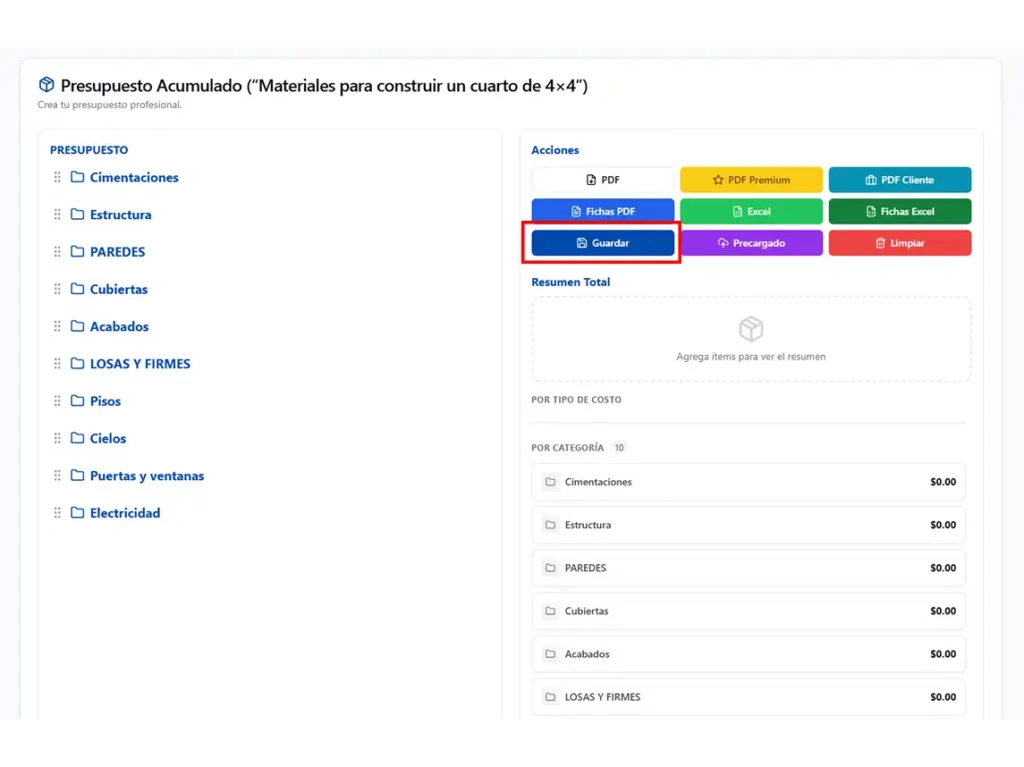Click the PDF Cliente button
The width and height of the screenshot is (1024, 767).
click(x=899, y=180)
